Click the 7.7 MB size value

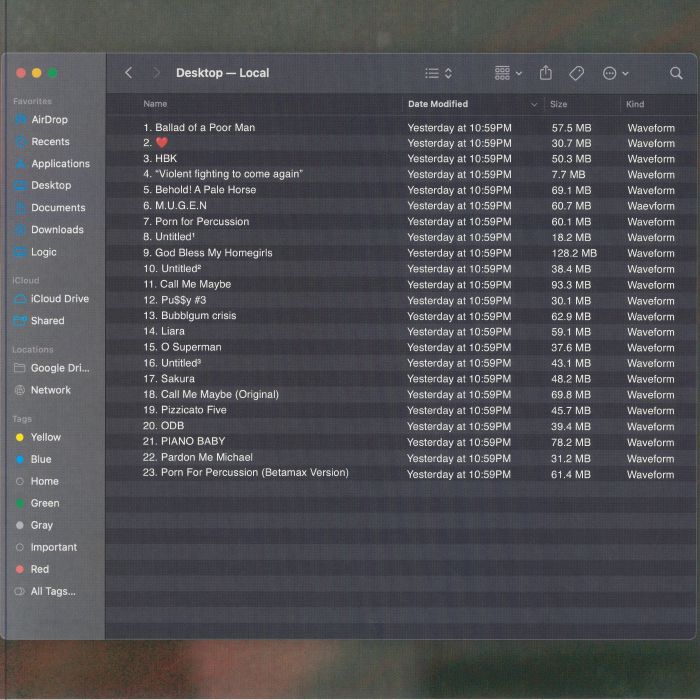(x=568, y=175)
